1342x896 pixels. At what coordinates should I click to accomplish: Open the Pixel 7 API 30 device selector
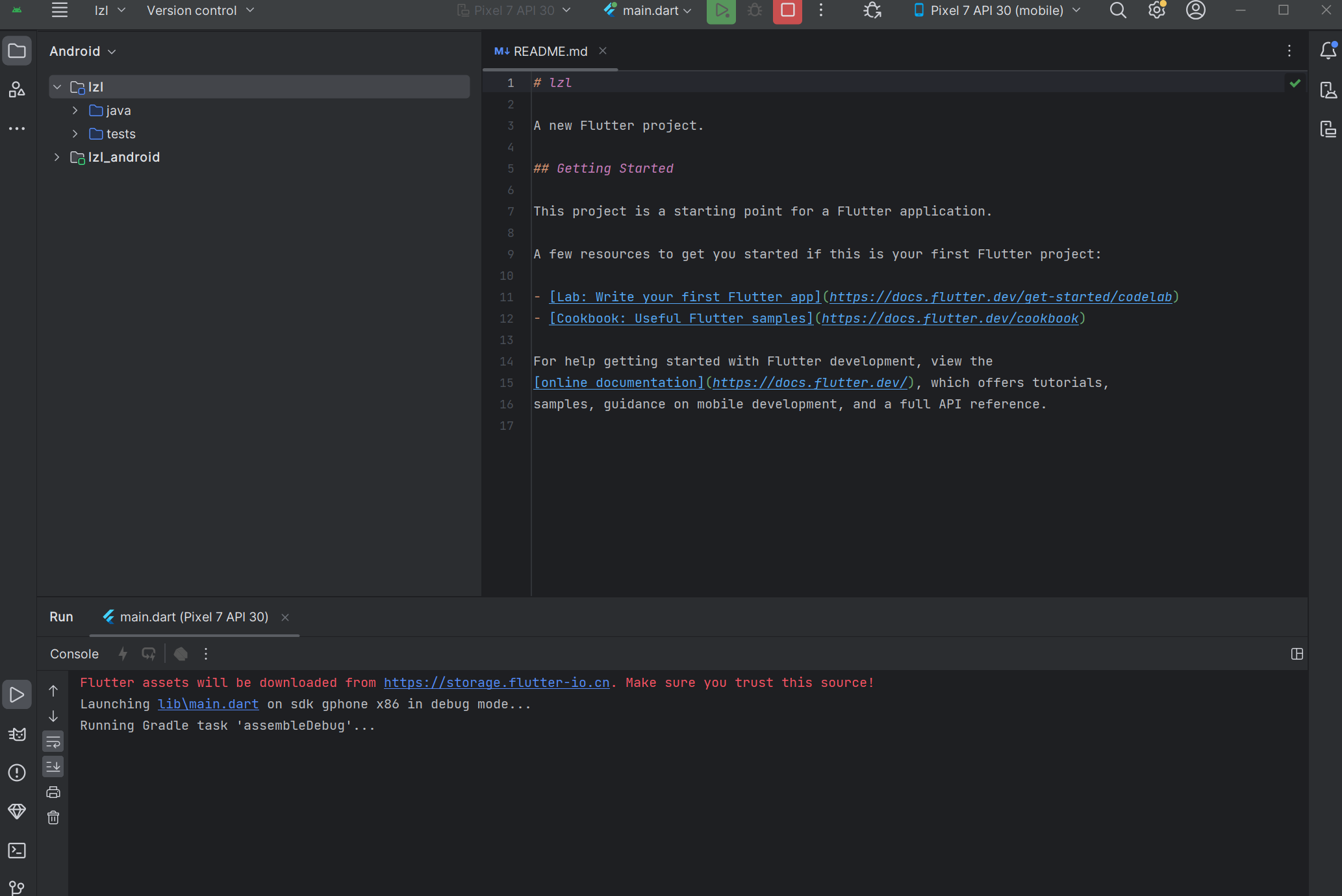tap(514, 10)
